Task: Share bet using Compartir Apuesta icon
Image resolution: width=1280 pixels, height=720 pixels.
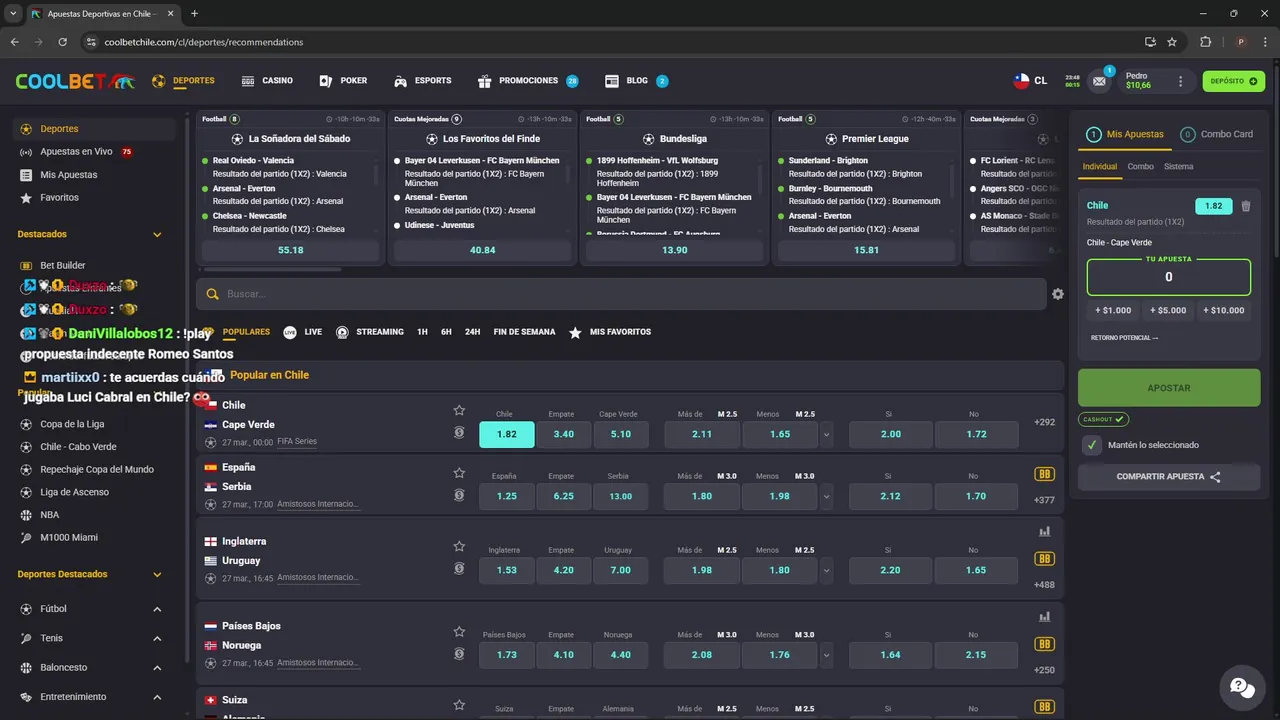Action: point(1215,477)
